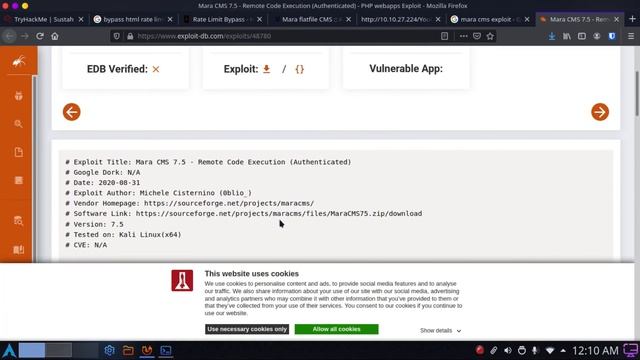Expand hidden tray icons arrow
This screenshot has height=360, width=640.
click(x=563, y=351)
